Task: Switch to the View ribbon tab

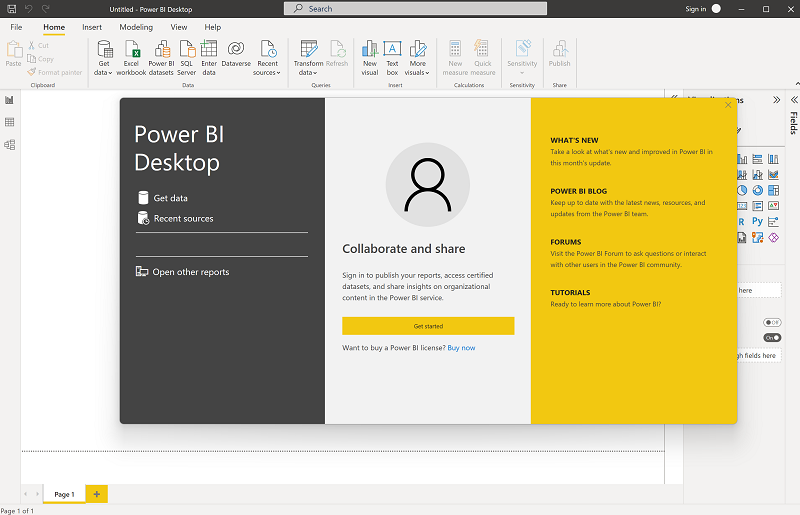Action: (x=179, y=27)
